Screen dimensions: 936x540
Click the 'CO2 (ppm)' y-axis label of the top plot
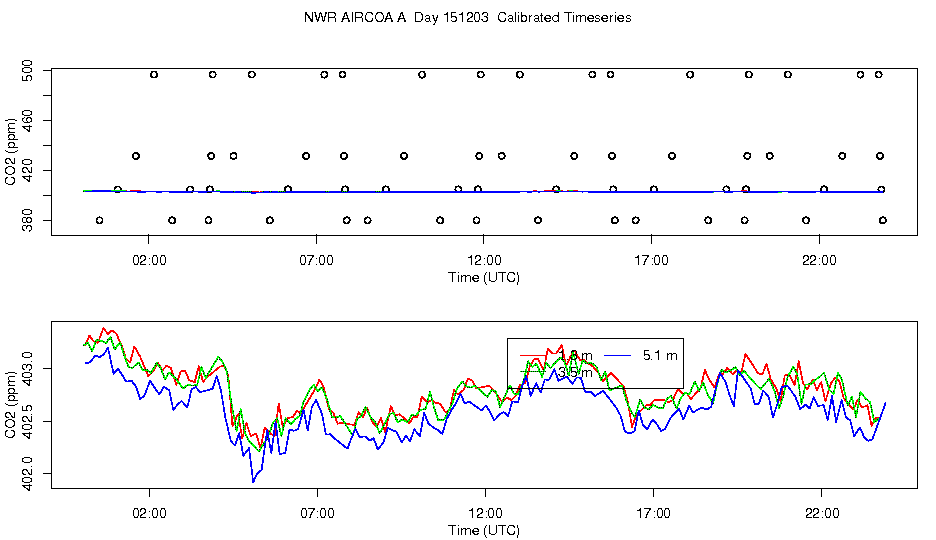click(x=10, y=152)
